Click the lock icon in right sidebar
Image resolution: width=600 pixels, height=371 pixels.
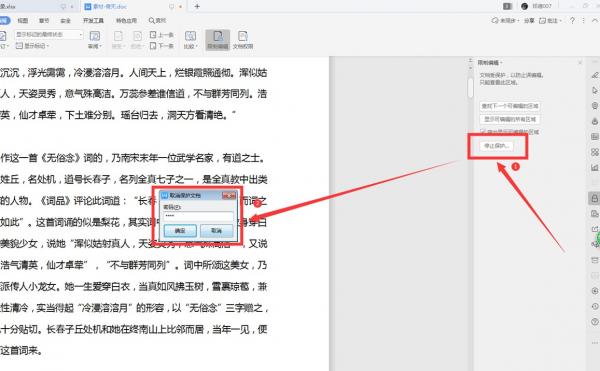pos(594,198)
